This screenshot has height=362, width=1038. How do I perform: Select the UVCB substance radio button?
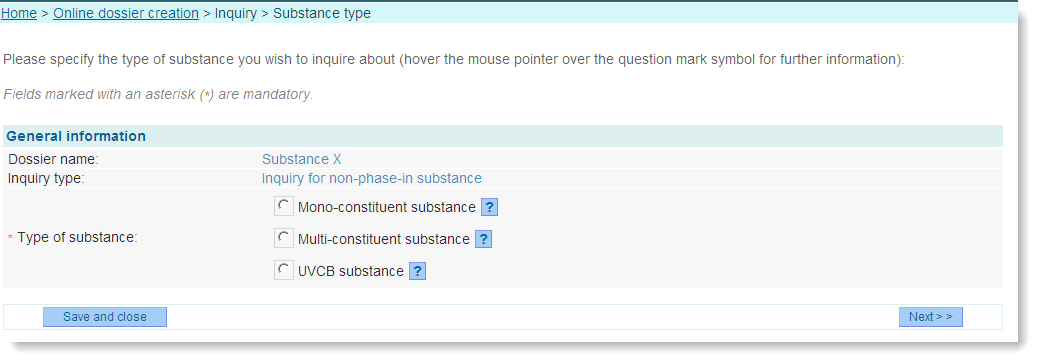point(284,270)
